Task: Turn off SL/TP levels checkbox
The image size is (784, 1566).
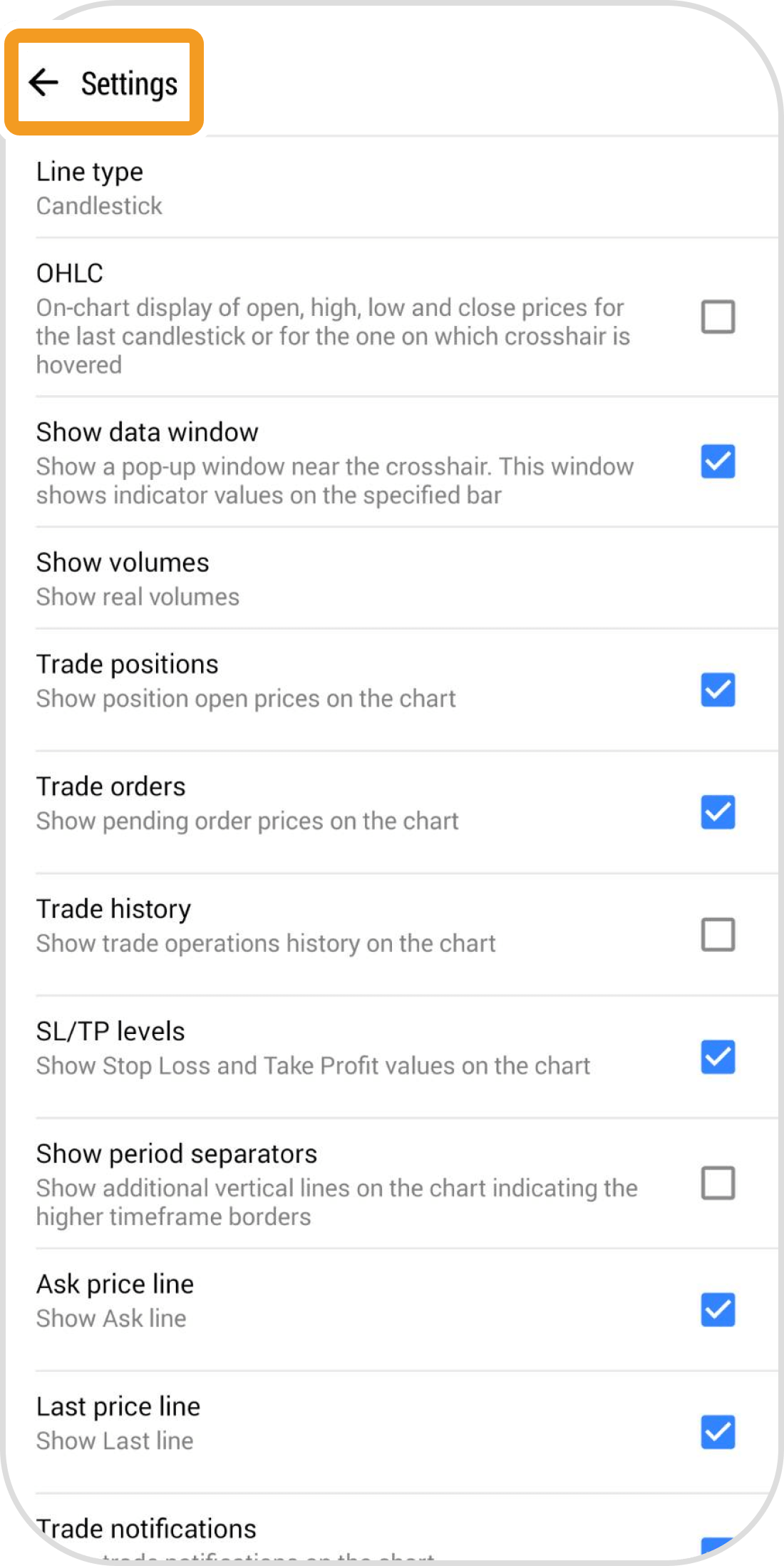Action: click(x=718, y=1058)
